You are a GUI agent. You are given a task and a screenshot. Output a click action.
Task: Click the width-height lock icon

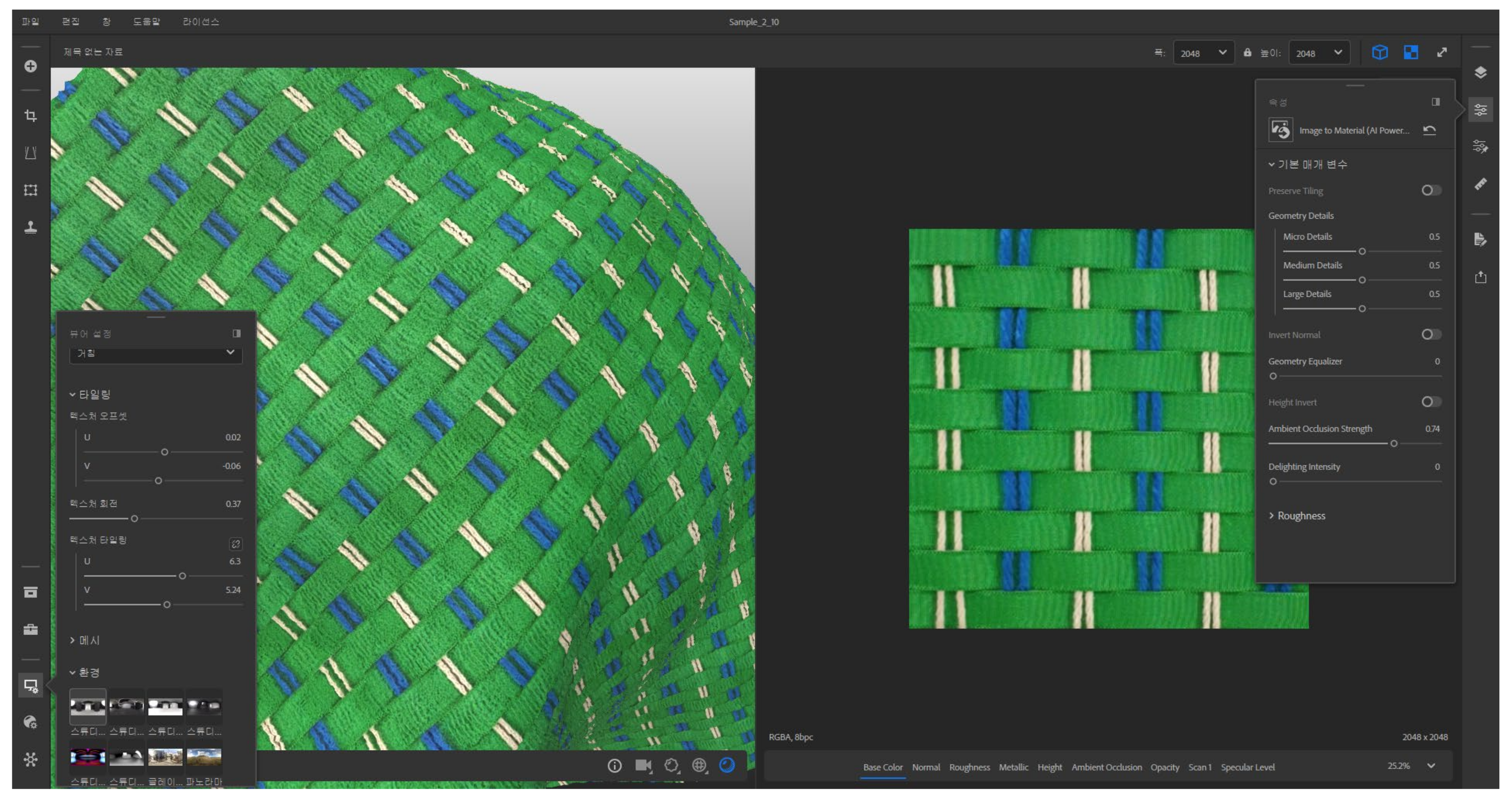(x=1248, y=52)
